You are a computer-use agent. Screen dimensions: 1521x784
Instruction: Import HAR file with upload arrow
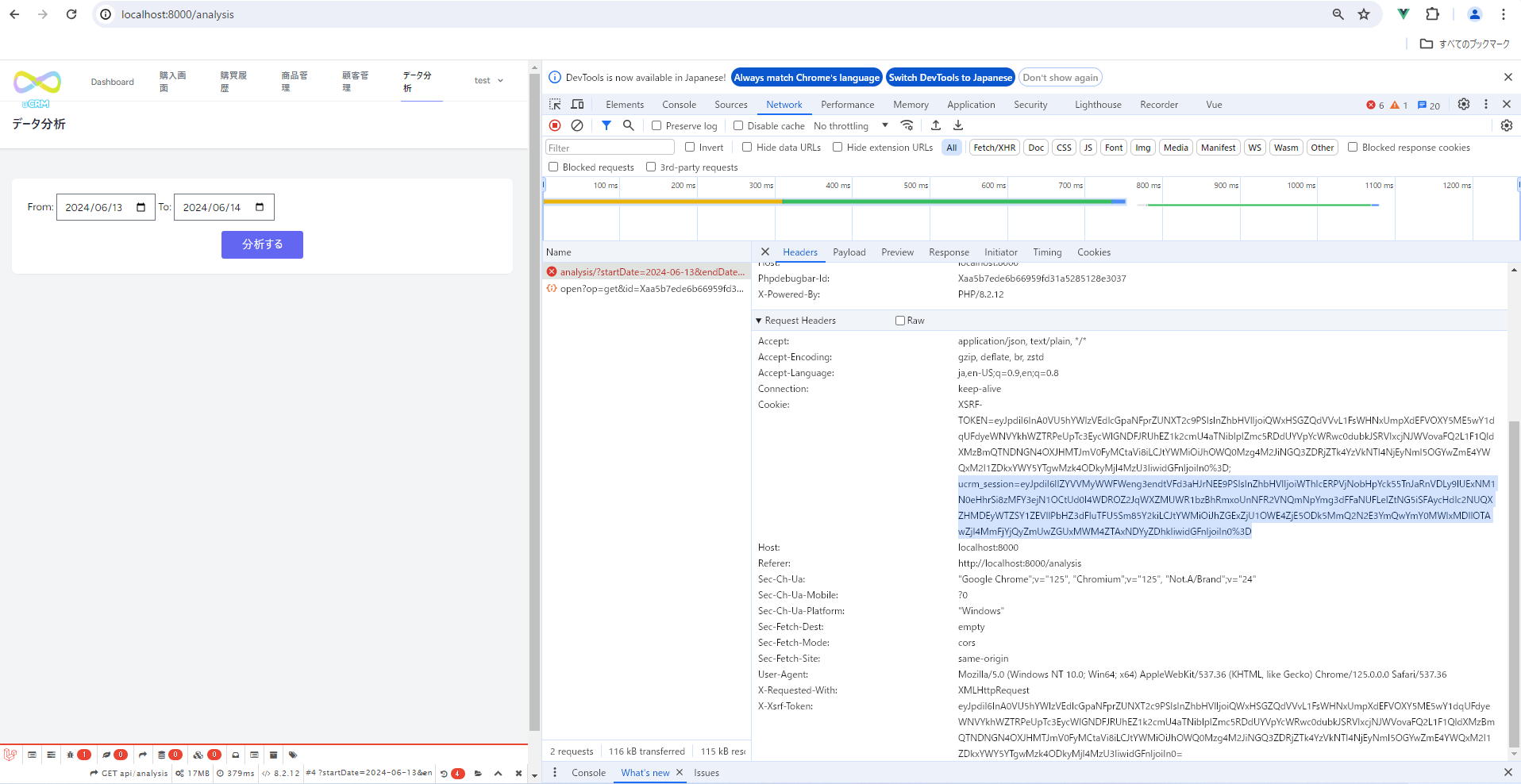point(936,125)
